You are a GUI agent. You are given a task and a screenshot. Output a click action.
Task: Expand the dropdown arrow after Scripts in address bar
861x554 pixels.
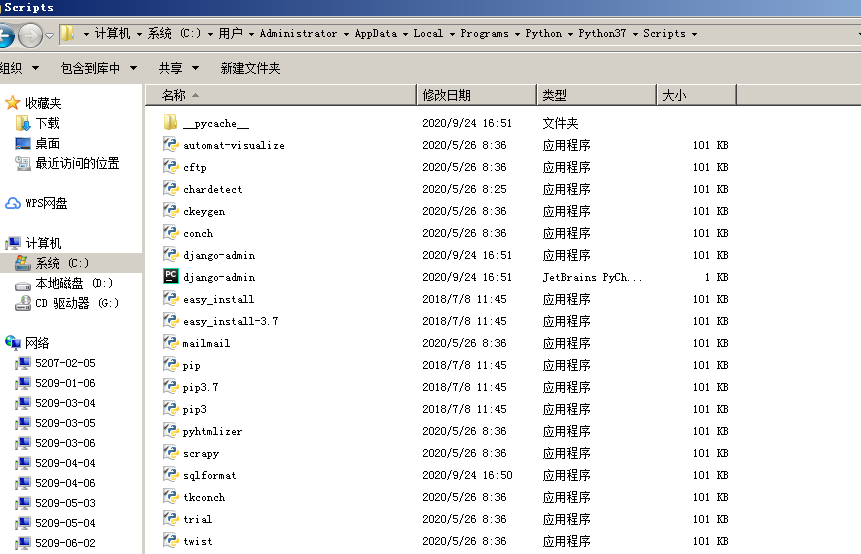click(694, 34)
